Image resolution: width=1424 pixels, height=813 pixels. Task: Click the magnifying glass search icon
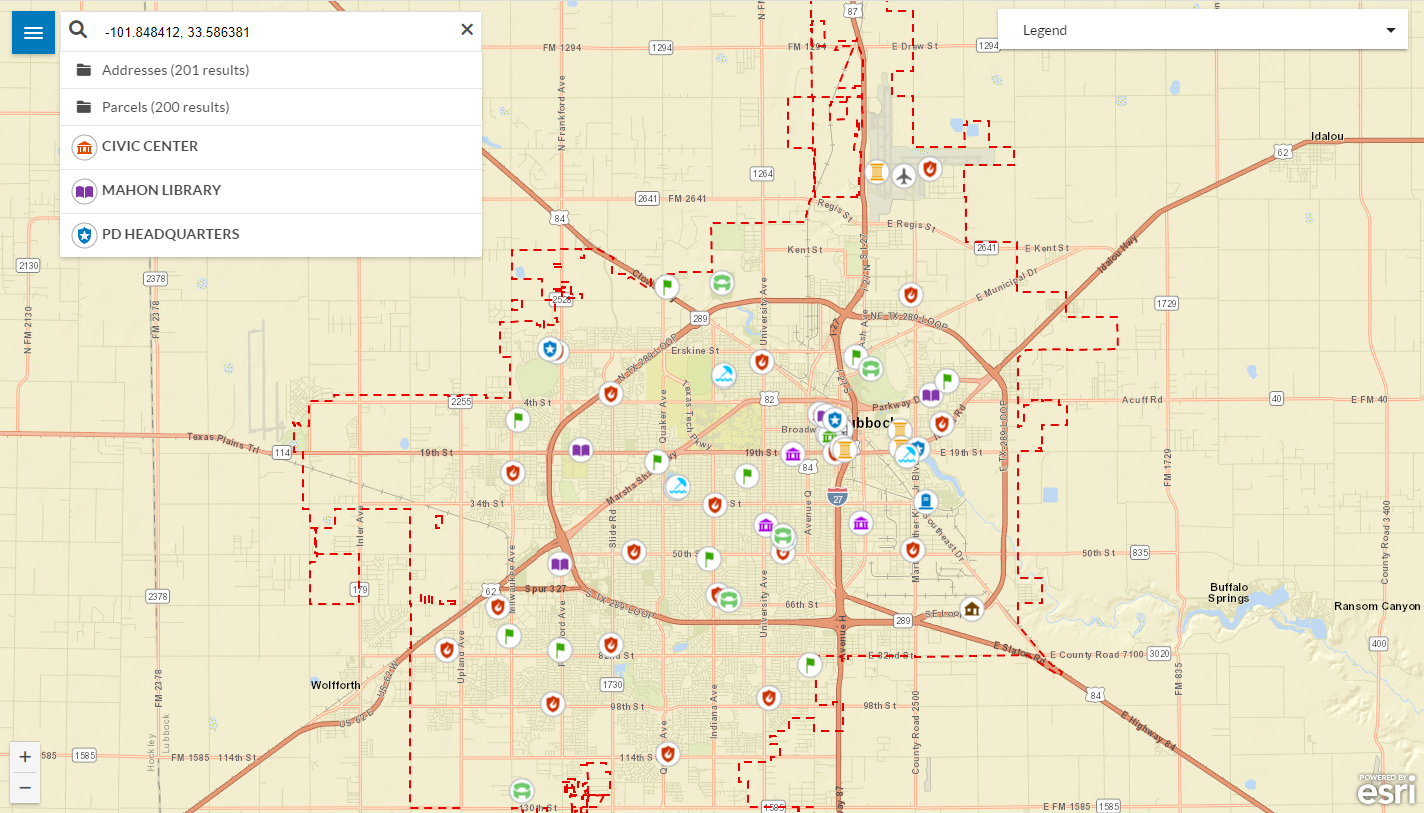(78, 31)
